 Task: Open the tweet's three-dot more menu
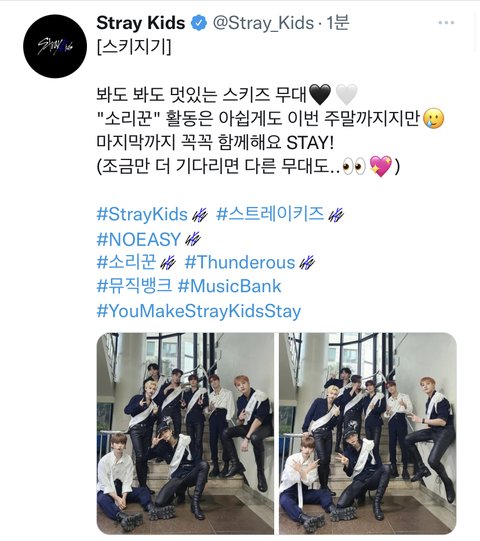point(446,23)
